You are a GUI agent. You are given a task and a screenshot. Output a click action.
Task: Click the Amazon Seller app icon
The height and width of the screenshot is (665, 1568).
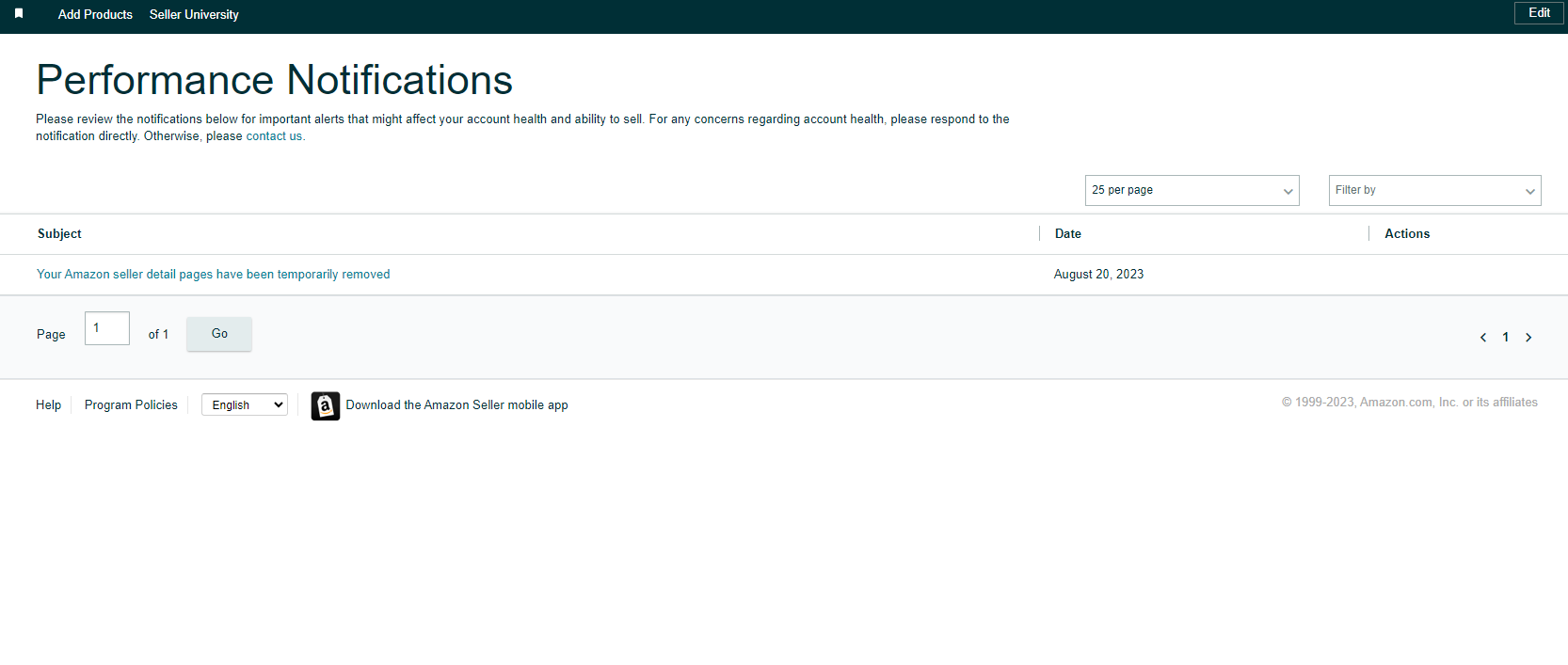pos(326,405)
